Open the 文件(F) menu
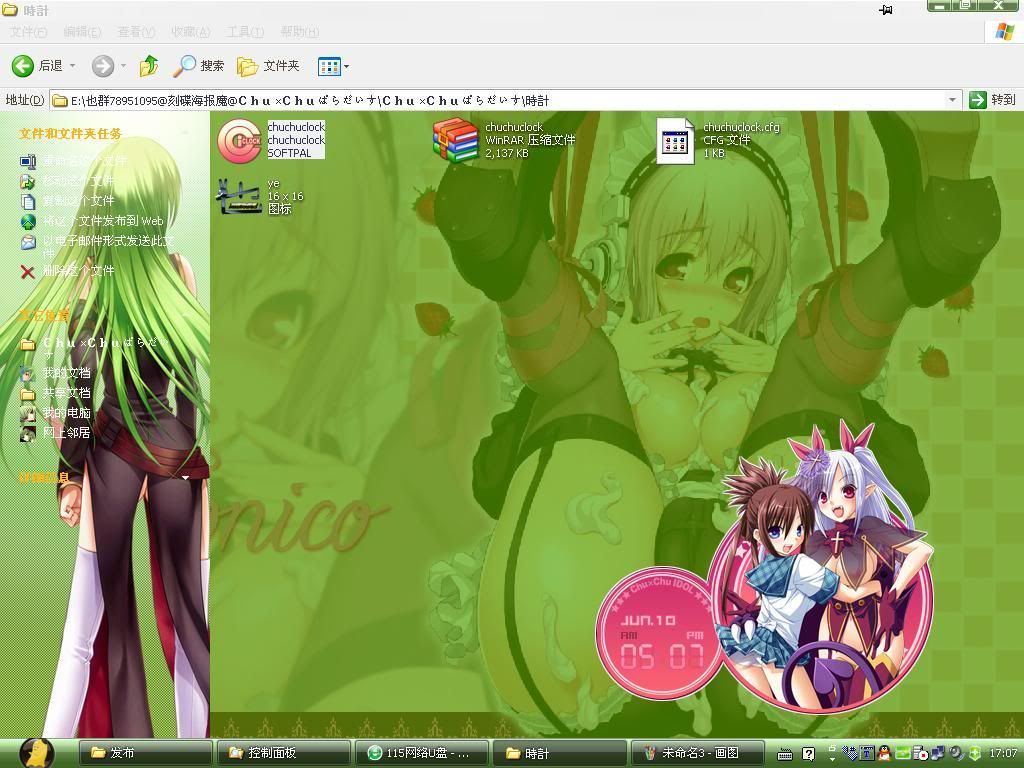 tap(28, 31)
